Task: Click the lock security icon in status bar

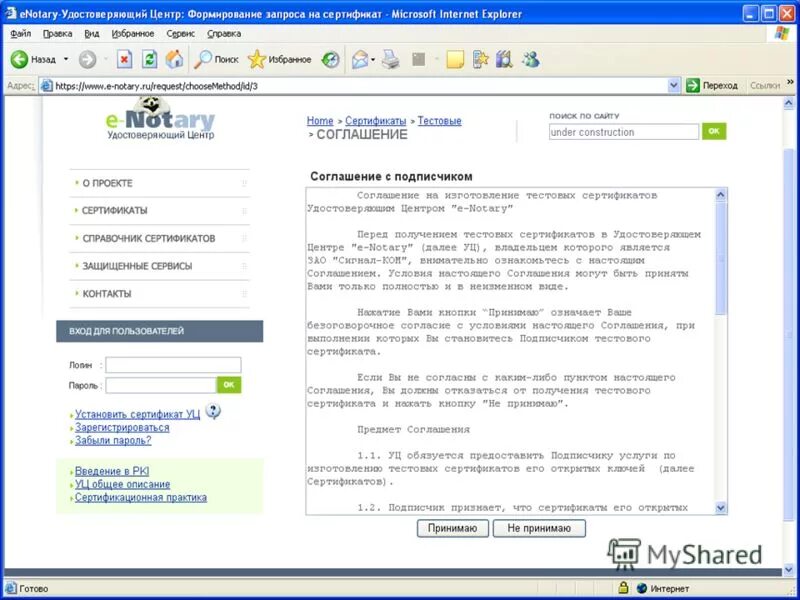Action: [x=623, y=588]
